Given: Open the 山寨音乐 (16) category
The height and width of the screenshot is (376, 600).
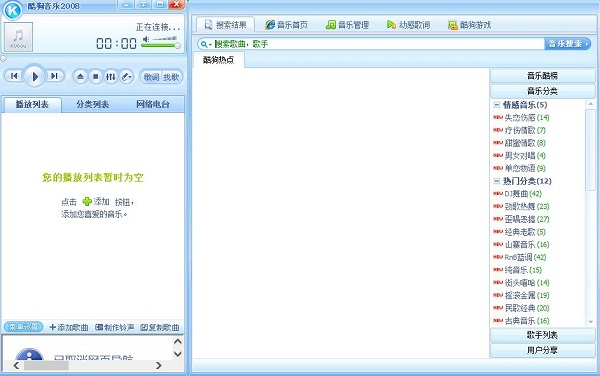Looking at the screenshot, I should 527,244.
